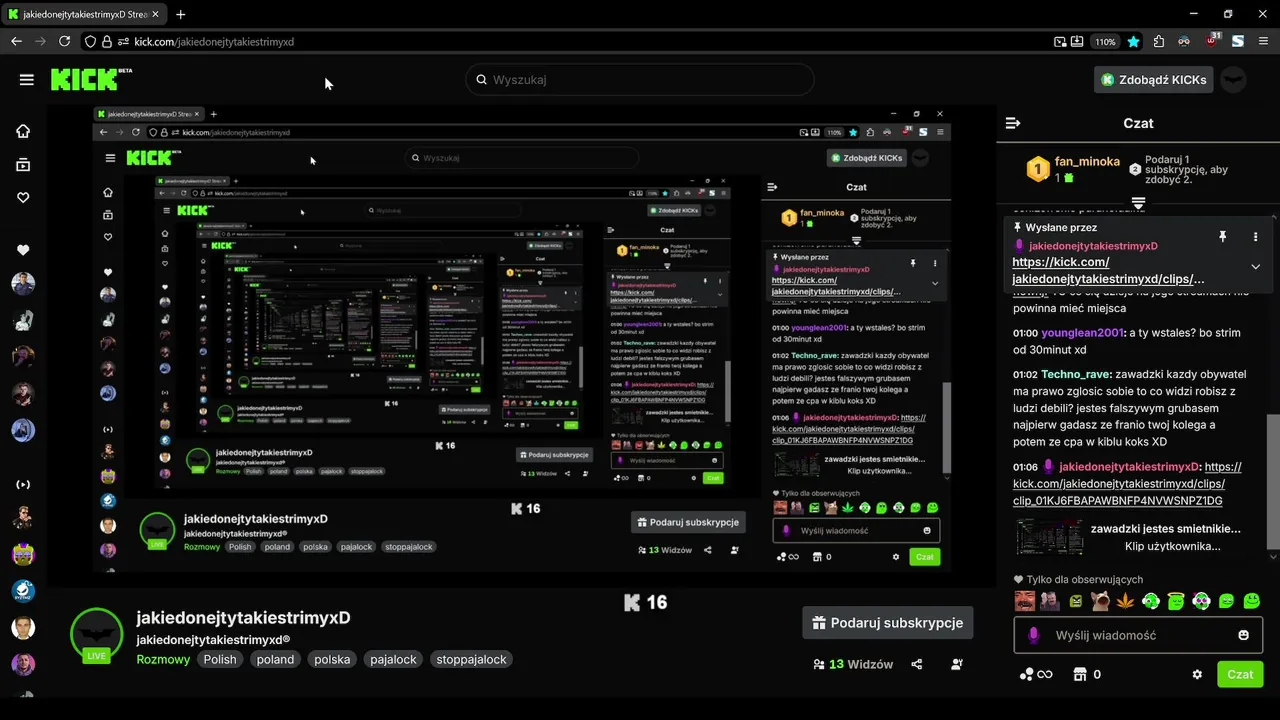Click the follow user icon beside share
1280x720 pixels.
(x=957, y=664)
